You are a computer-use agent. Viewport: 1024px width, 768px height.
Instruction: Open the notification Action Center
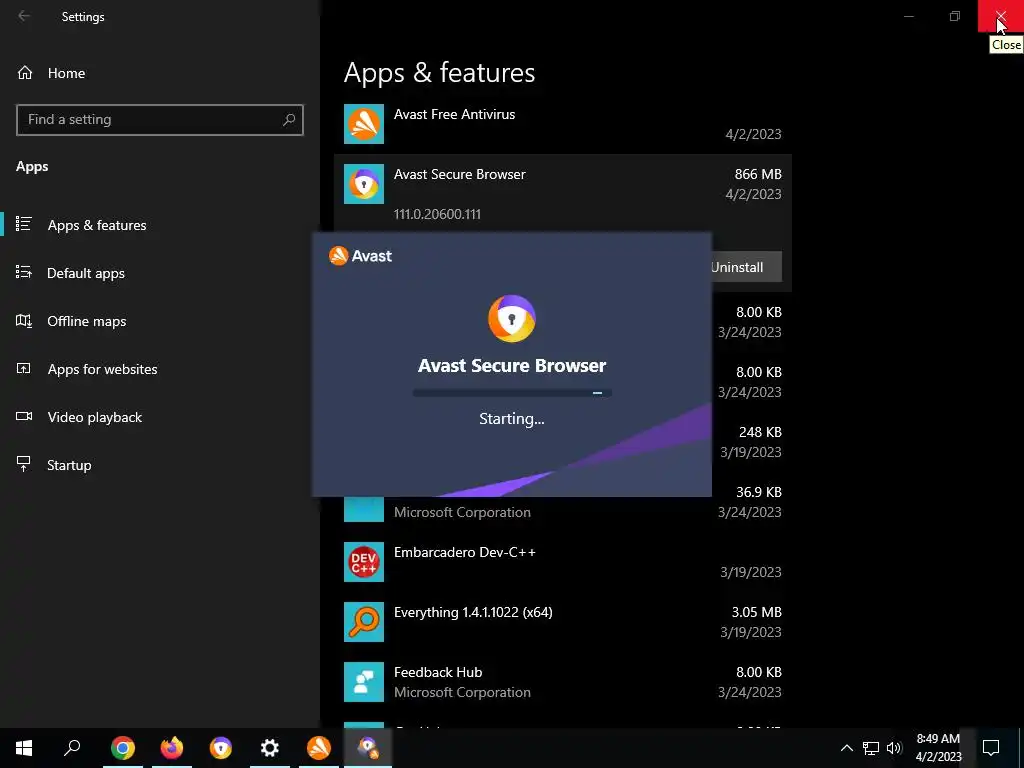click(991, 748)
